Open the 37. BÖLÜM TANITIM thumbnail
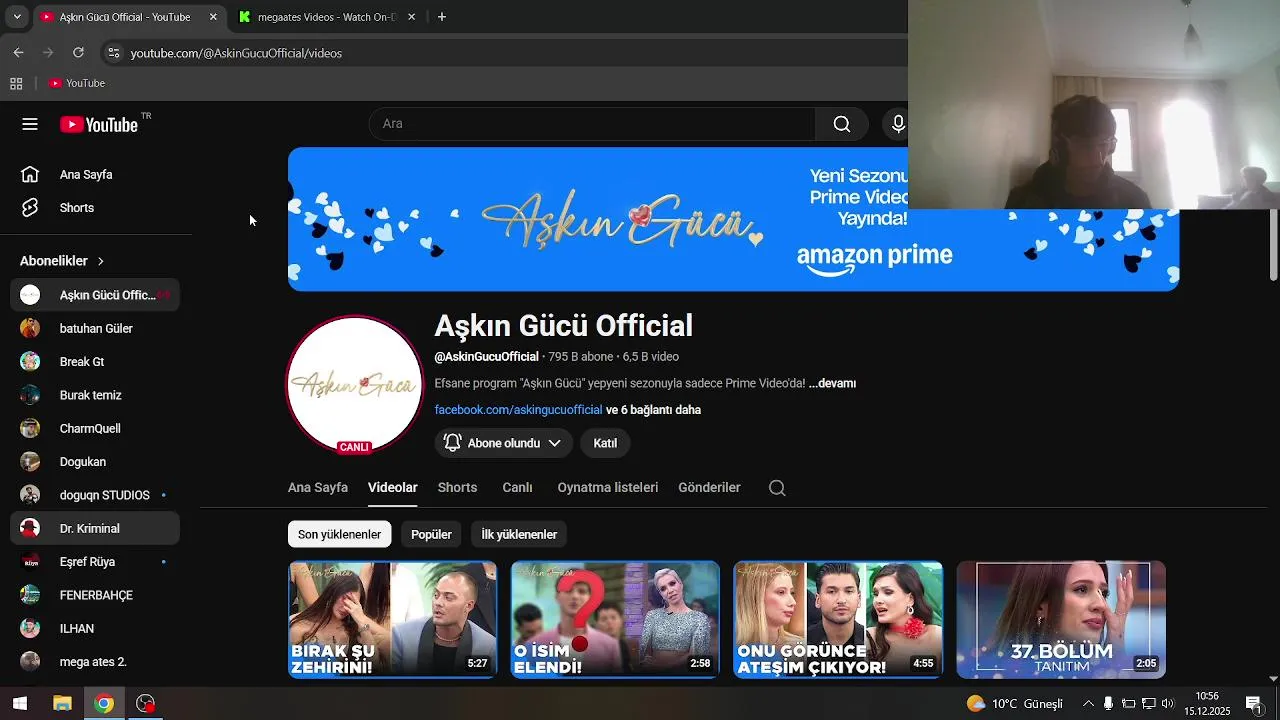 [1061, 619]
